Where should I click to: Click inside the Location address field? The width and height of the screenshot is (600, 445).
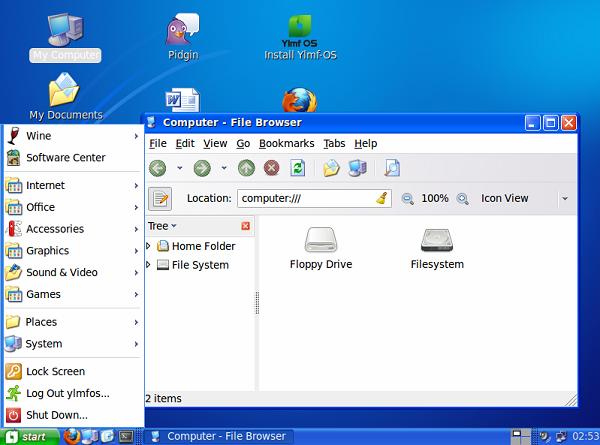305,198
